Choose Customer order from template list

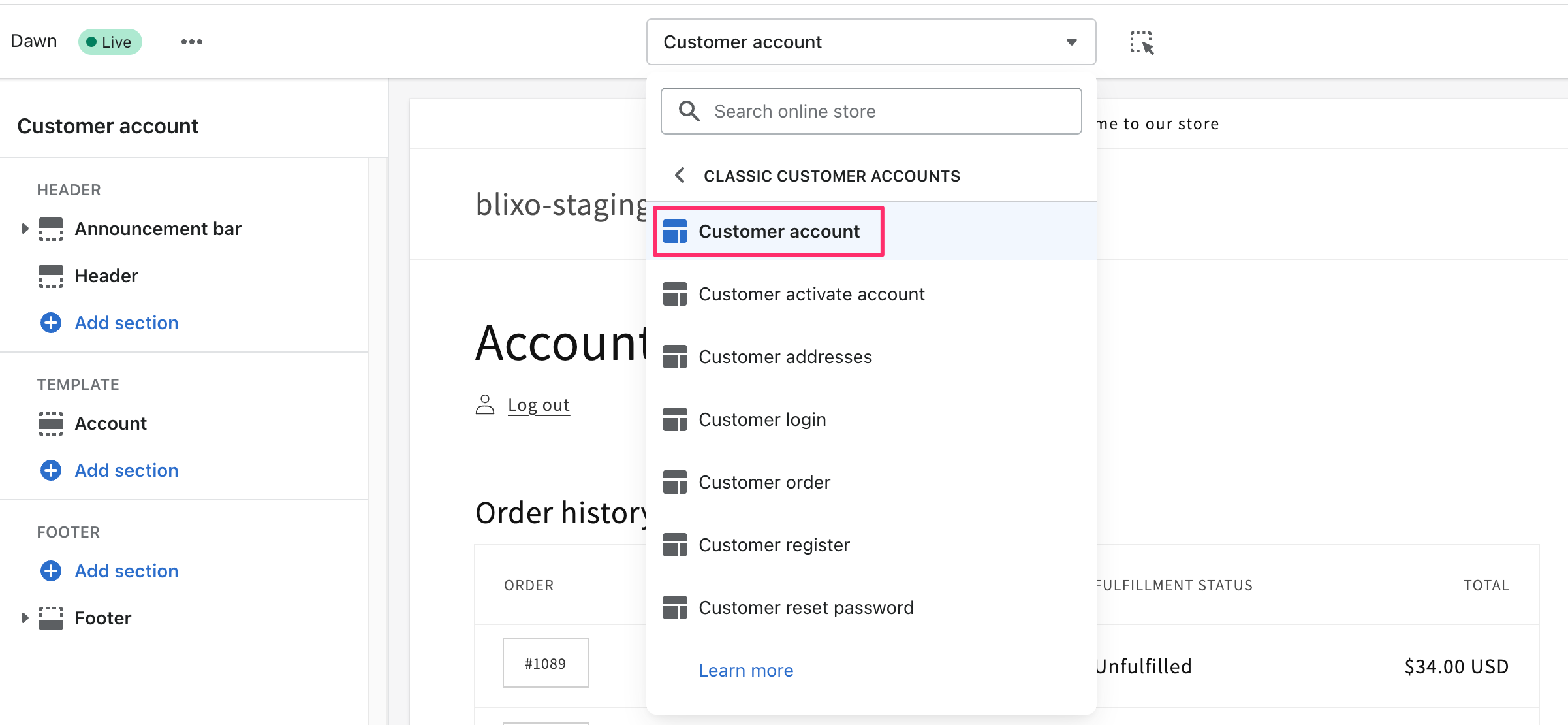point(764,482)
